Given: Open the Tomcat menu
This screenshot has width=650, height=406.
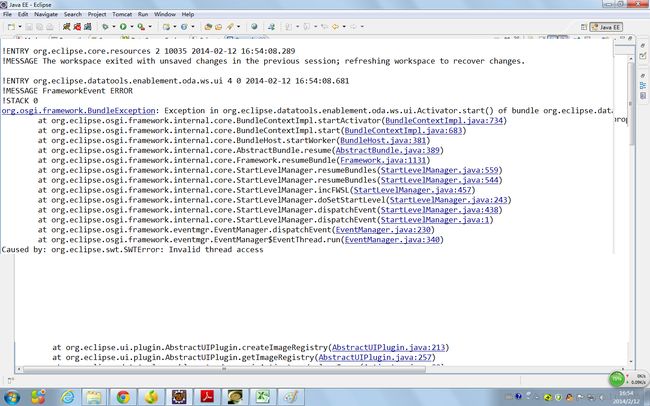Looking at the screenshot, I should click(x=122, y=14).
